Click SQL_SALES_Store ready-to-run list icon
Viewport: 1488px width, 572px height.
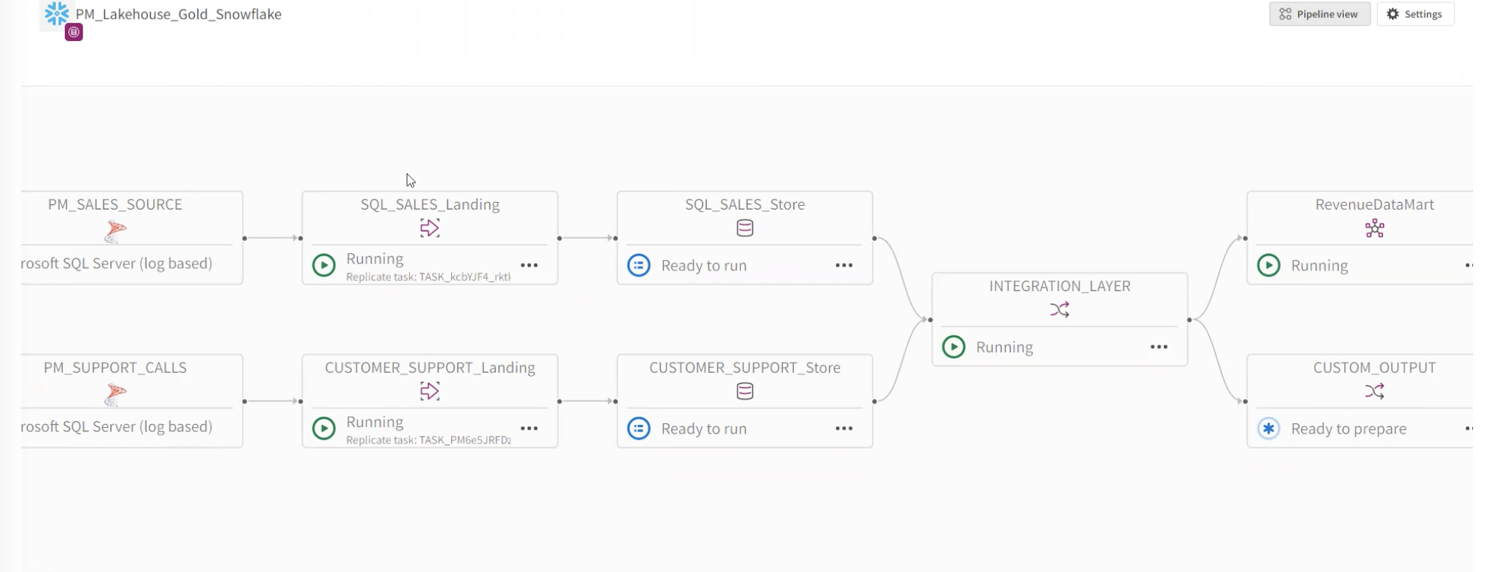pyautogui.click(x=639, y=265)
